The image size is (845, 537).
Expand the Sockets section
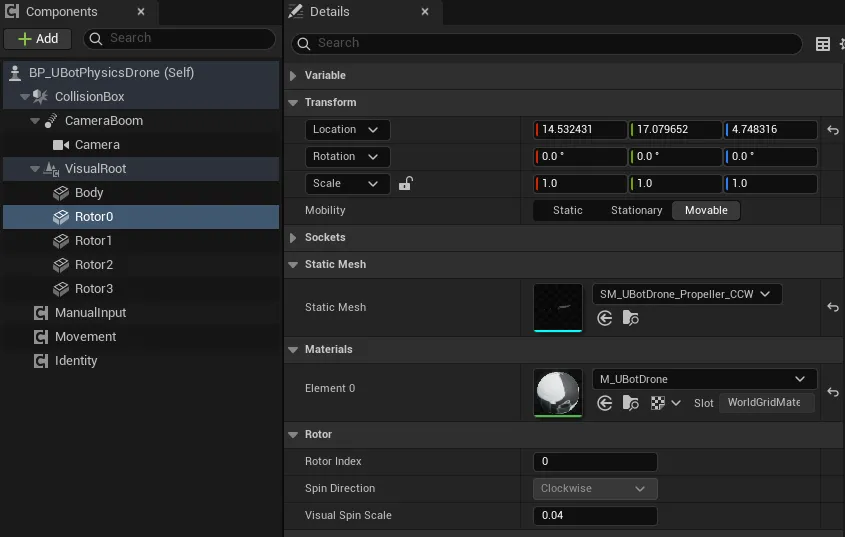point(293,238)
